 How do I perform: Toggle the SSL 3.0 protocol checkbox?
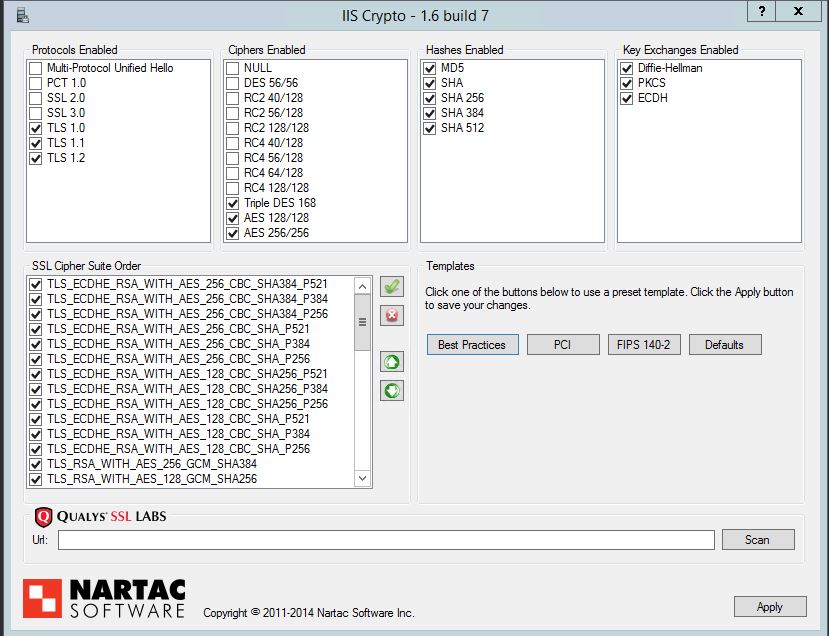click(x=35, y=113)
